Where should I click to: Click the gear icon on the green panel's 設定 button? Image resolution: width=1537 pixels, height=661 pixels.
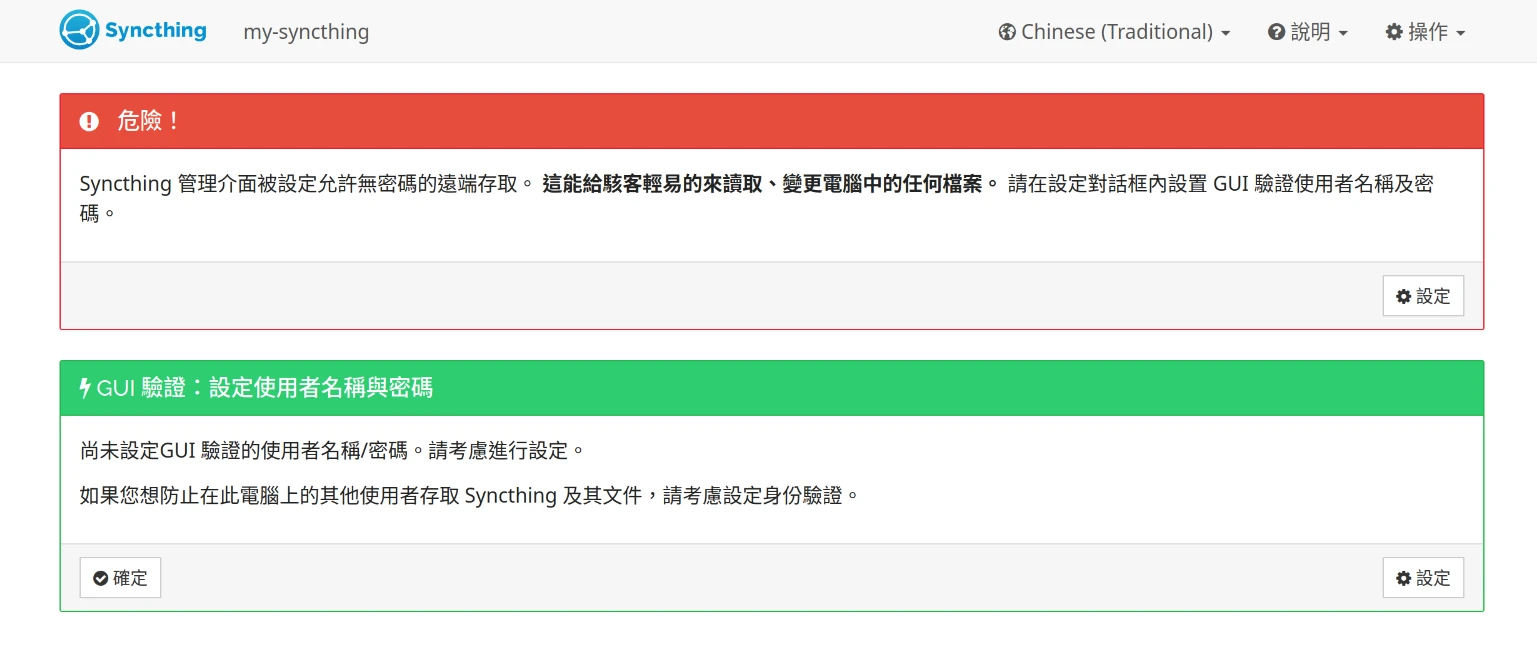[x=1404, y=578]
